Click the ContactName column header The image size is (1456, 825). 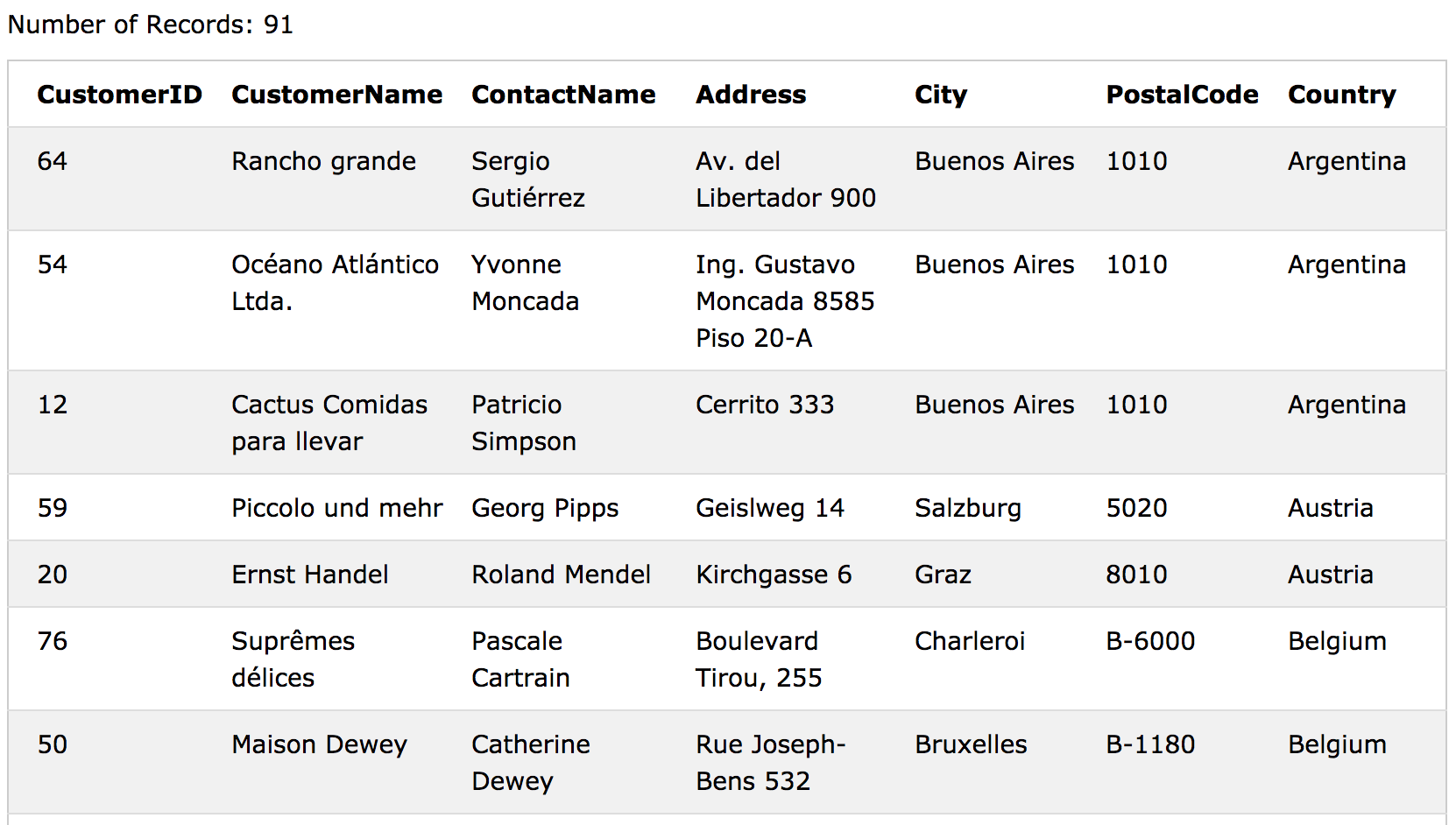(563, 95)
